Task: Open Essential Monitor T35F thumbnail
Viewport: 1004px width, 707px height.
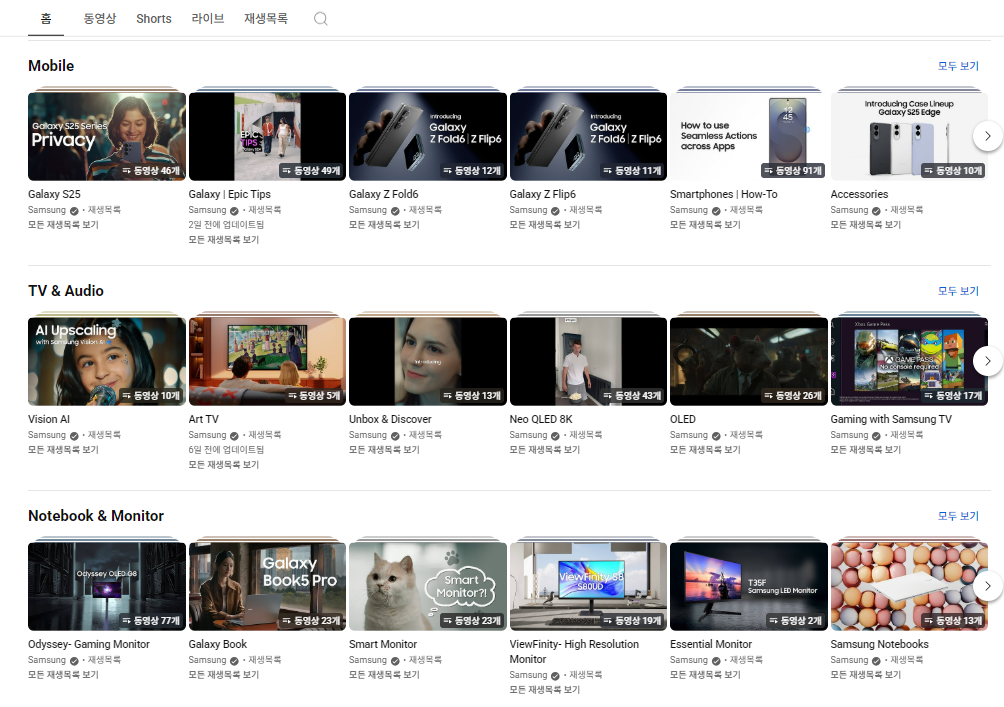Action: (x=749, y=587)
